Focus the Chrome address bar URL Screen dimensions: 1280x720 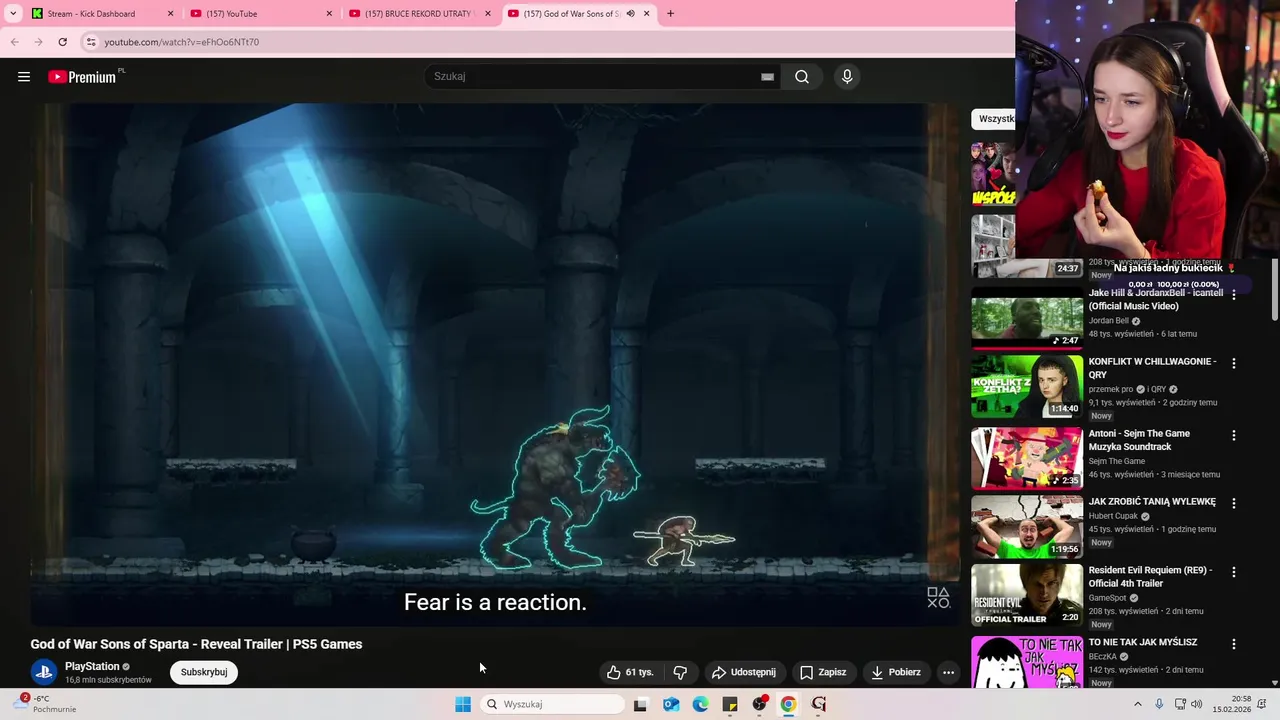point(181,42)
